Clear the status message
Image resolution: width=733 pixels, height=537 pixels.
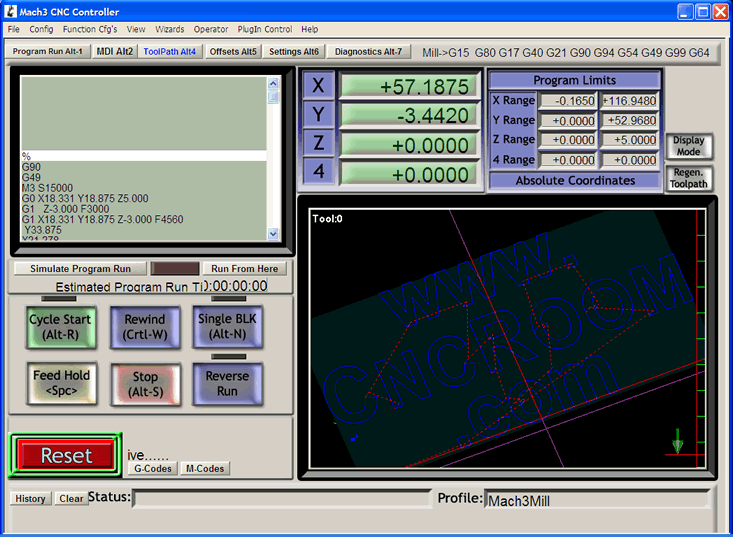71,499
